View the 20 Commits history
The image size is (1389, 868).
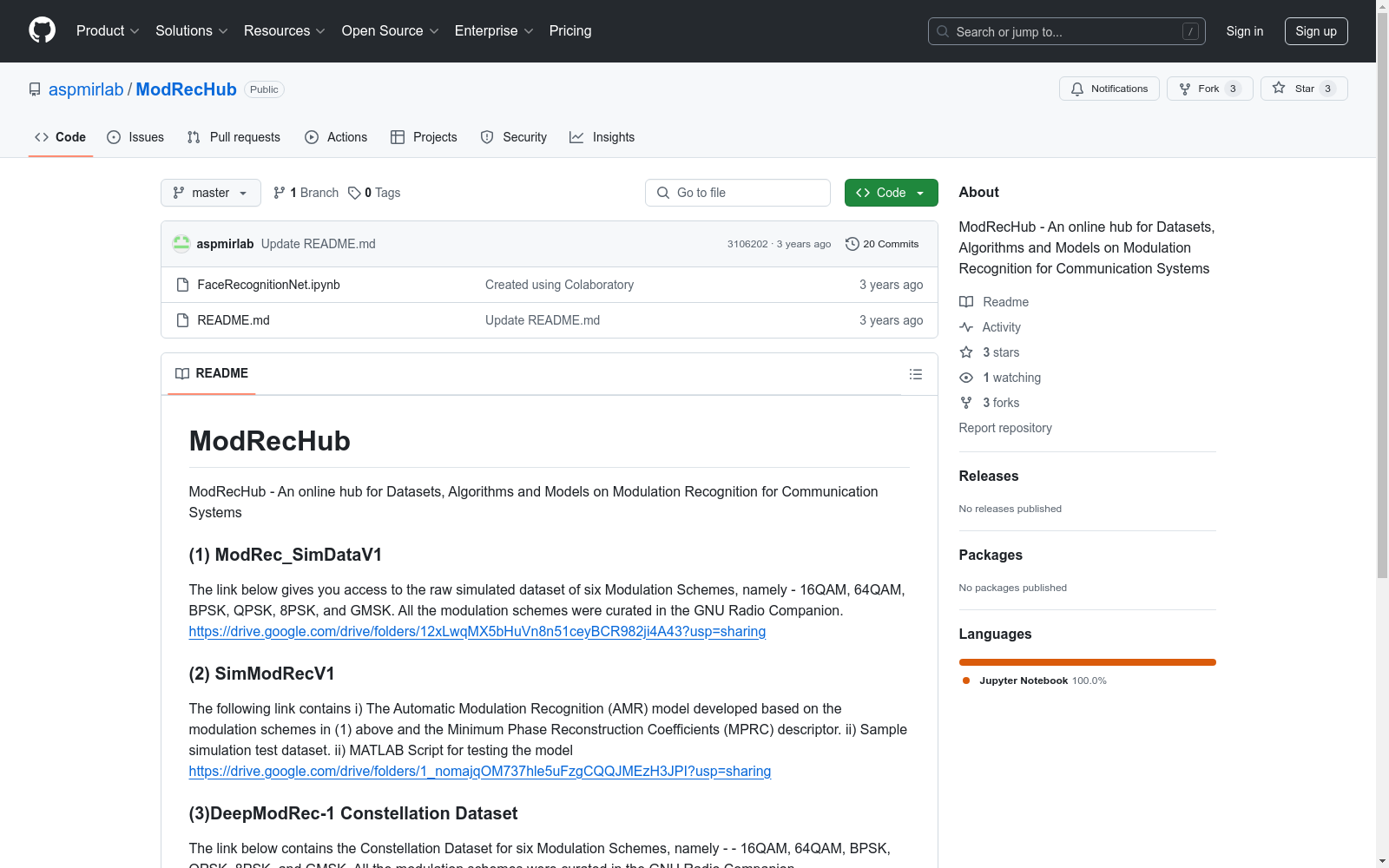coord(882,244)
